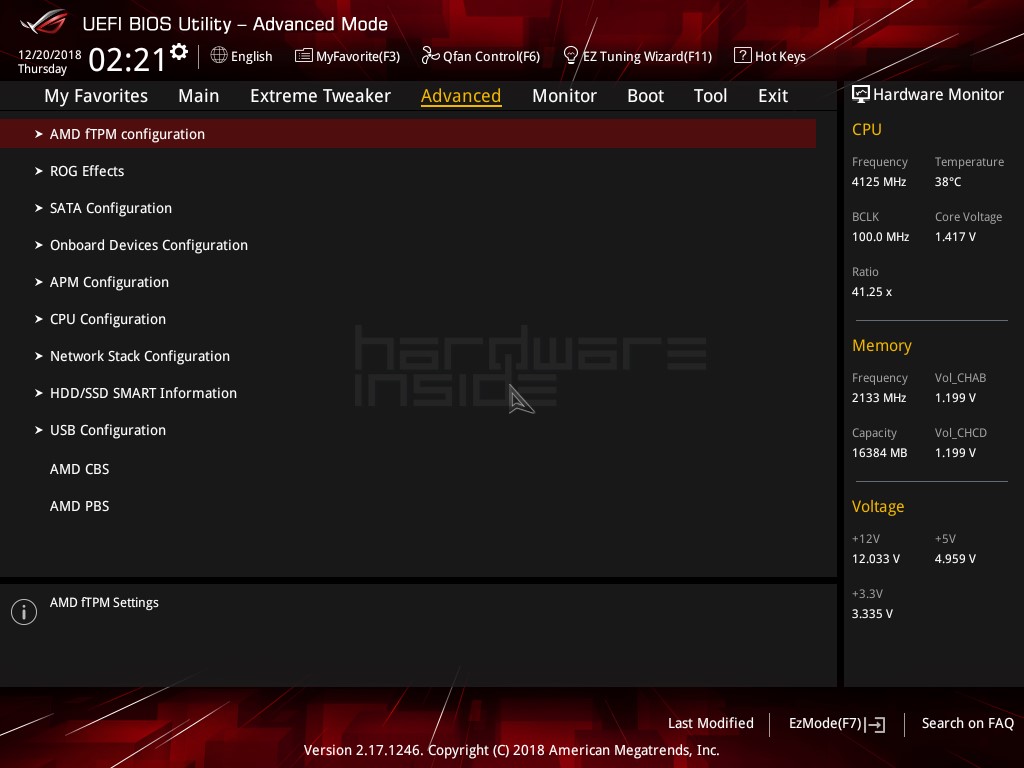
Task: Select the Advanced tab
Action: pos(461,96)
